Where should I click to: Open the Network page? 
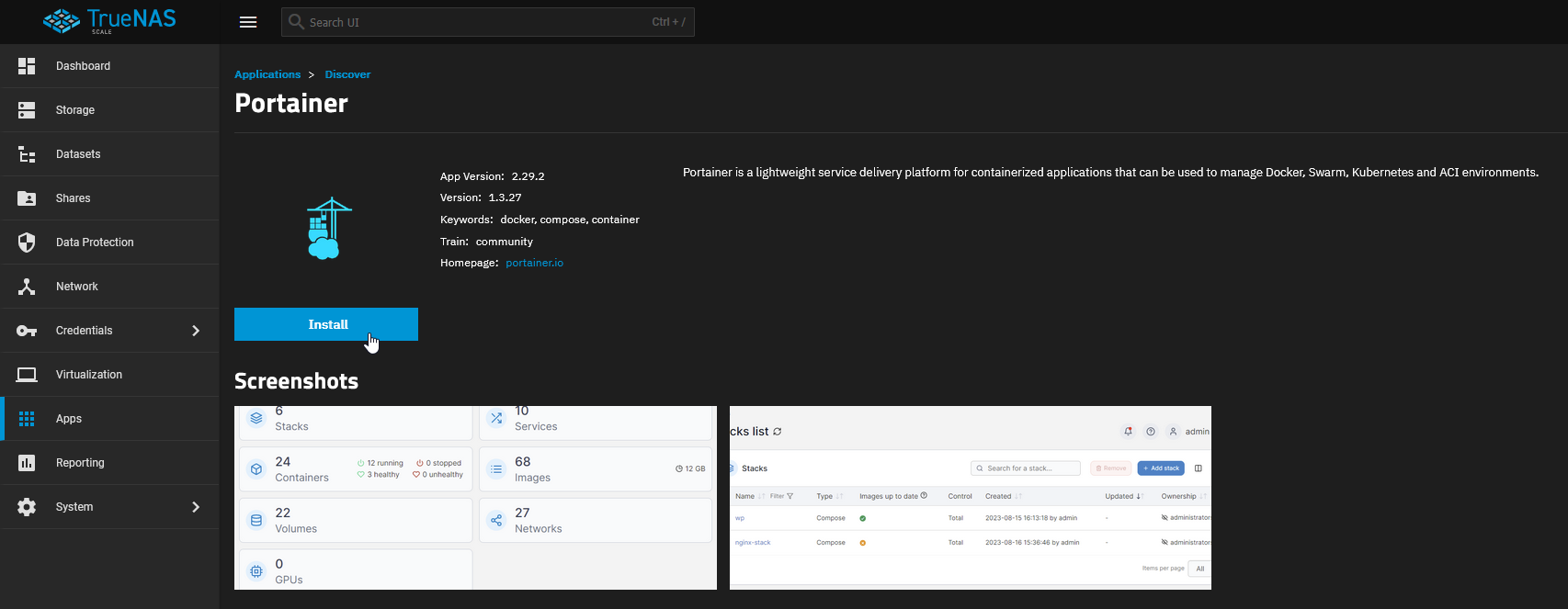click(x=109, y=287)
